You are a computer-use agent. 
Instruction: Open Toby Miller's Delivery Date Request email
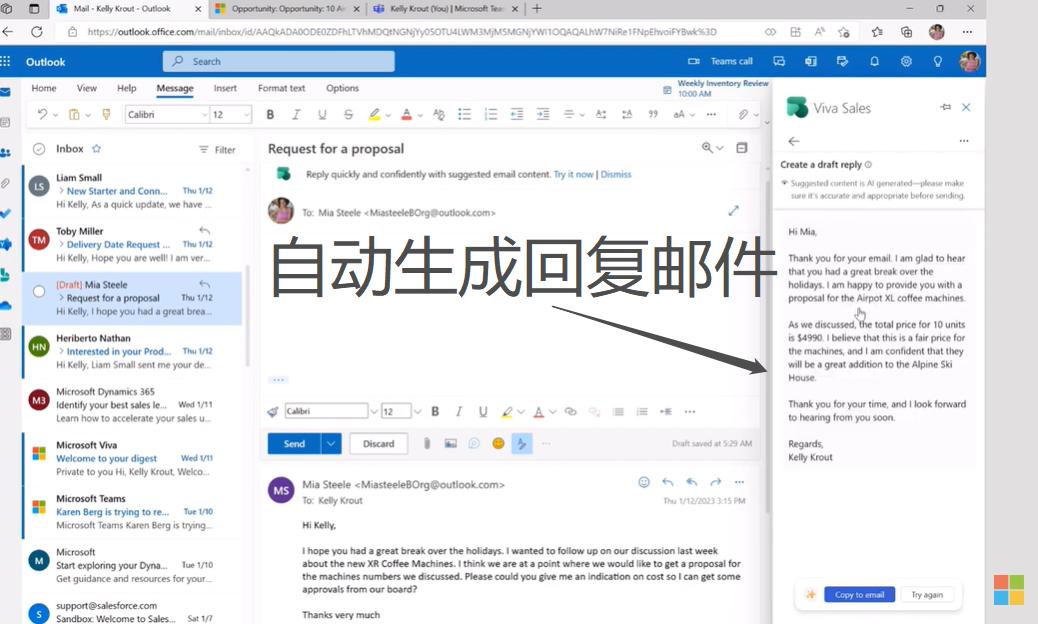click(x=134, y=244)
